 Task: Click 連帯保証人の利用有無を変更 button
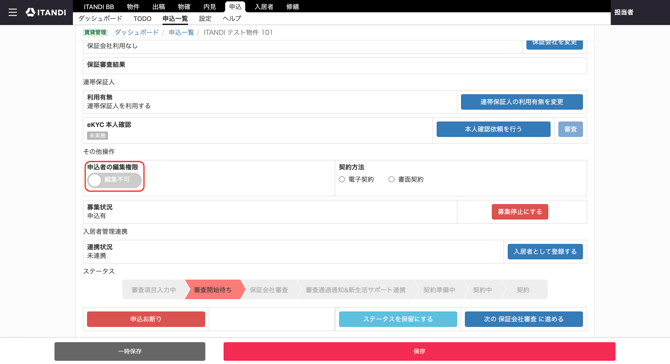522,102
